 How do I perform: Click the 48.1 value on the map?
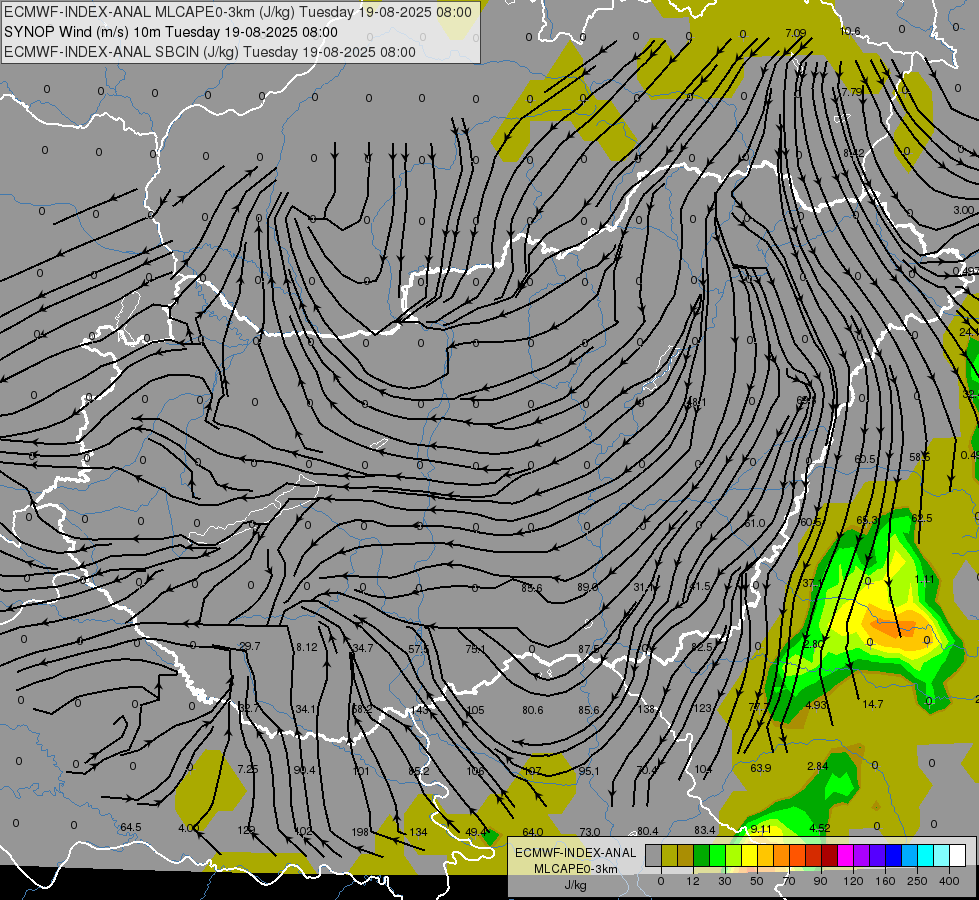pyautogui.click(x=696, y=403)
